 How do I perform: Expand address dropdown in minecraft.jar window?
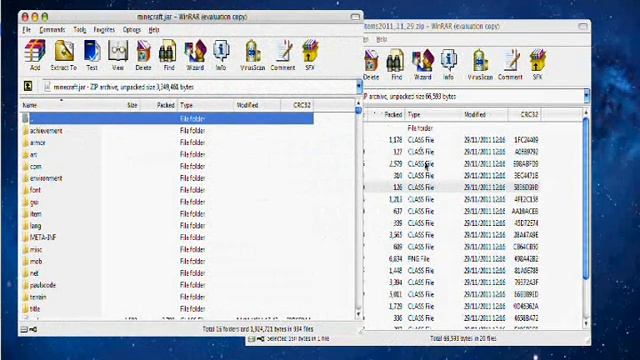(359, 87)
